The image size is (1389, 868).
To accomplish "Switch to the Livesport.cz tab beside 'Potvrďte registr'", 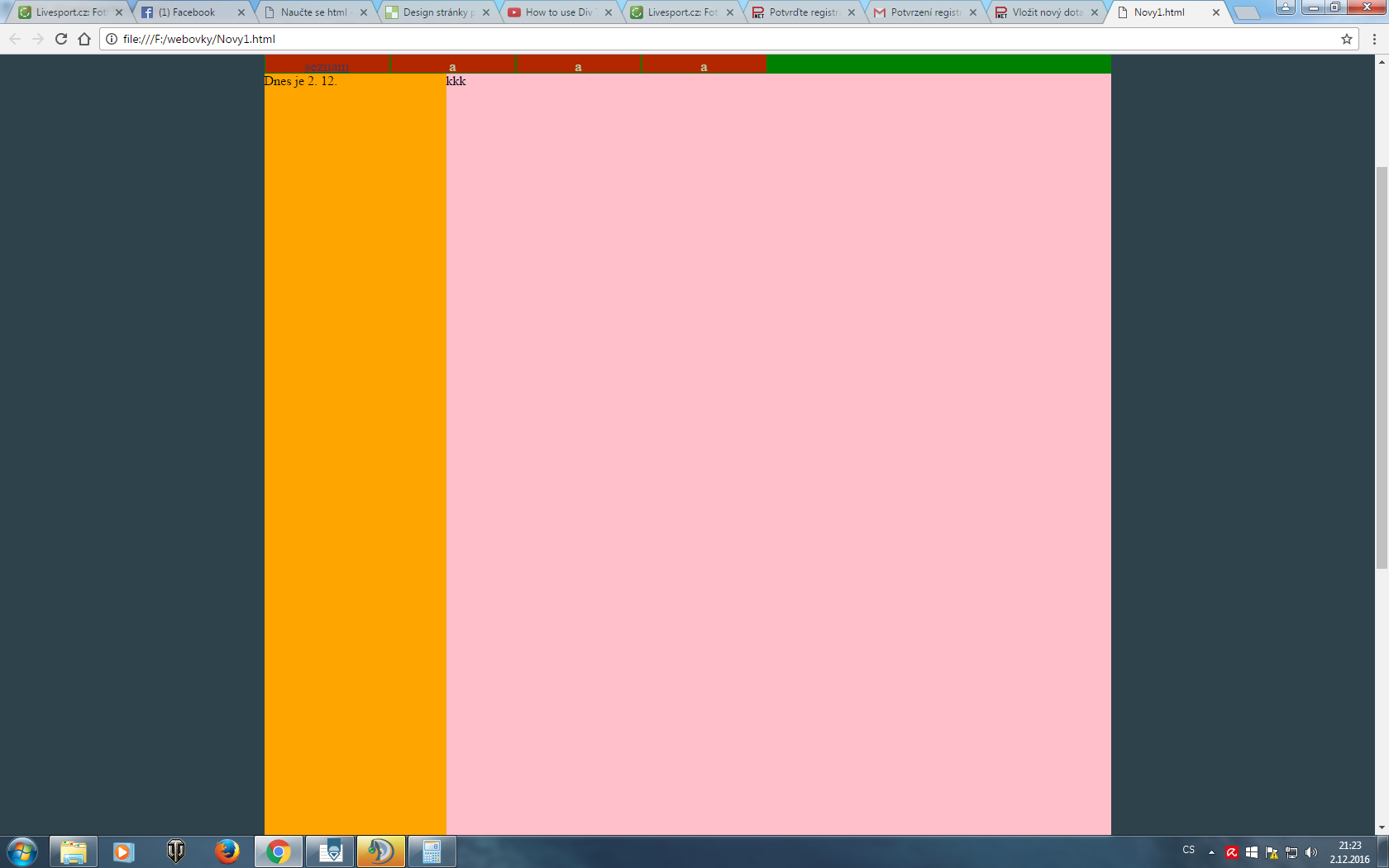I will coord(680,12).
